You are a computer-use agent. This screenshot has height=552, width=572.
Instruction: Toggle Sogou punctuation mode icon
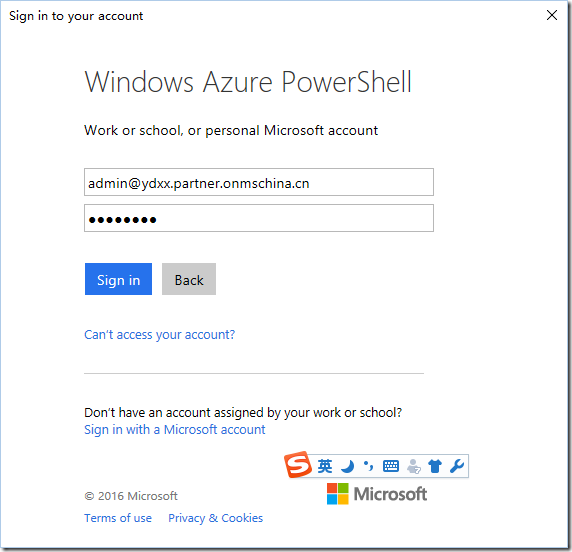tap(368, 466)
